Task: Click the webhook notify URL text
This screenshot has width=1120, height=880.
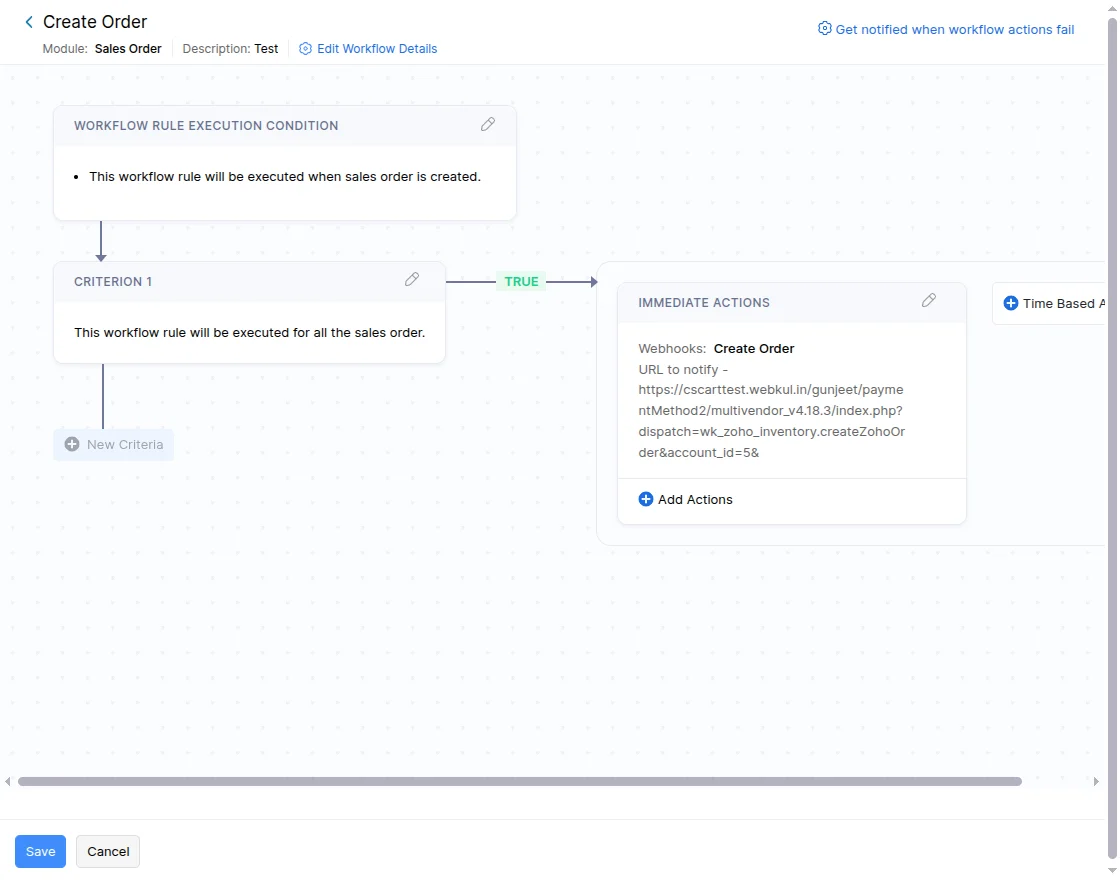Action: 771,421
